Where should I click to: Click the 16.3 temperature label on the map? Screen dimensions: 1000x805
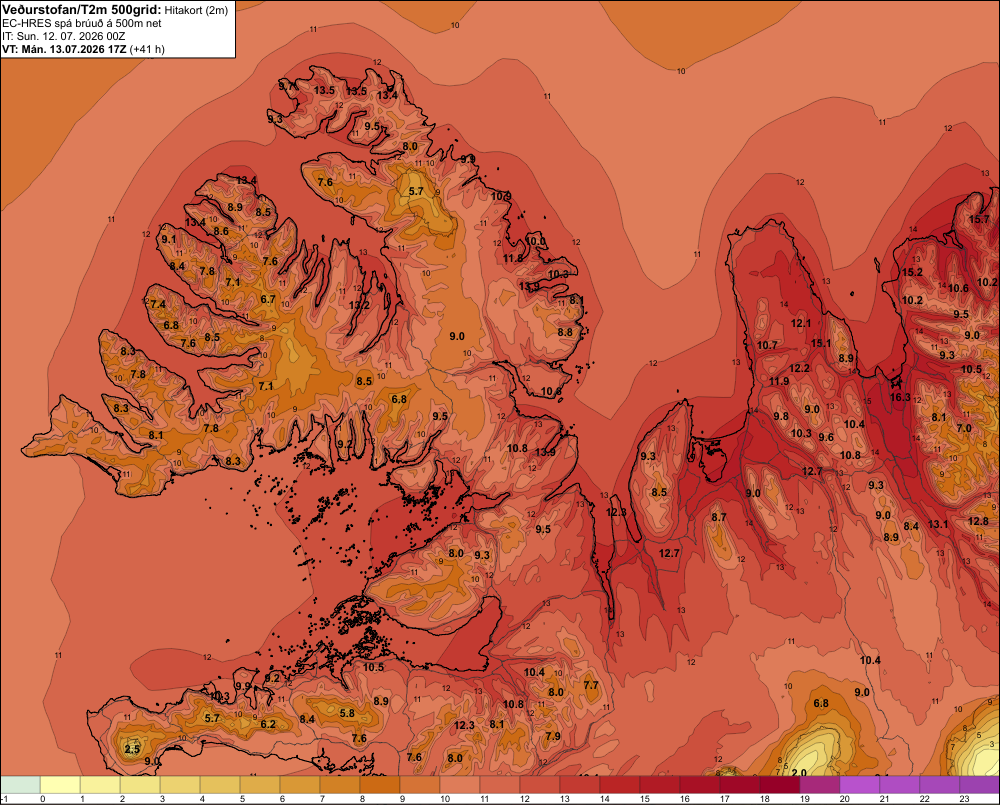[900, 397]
